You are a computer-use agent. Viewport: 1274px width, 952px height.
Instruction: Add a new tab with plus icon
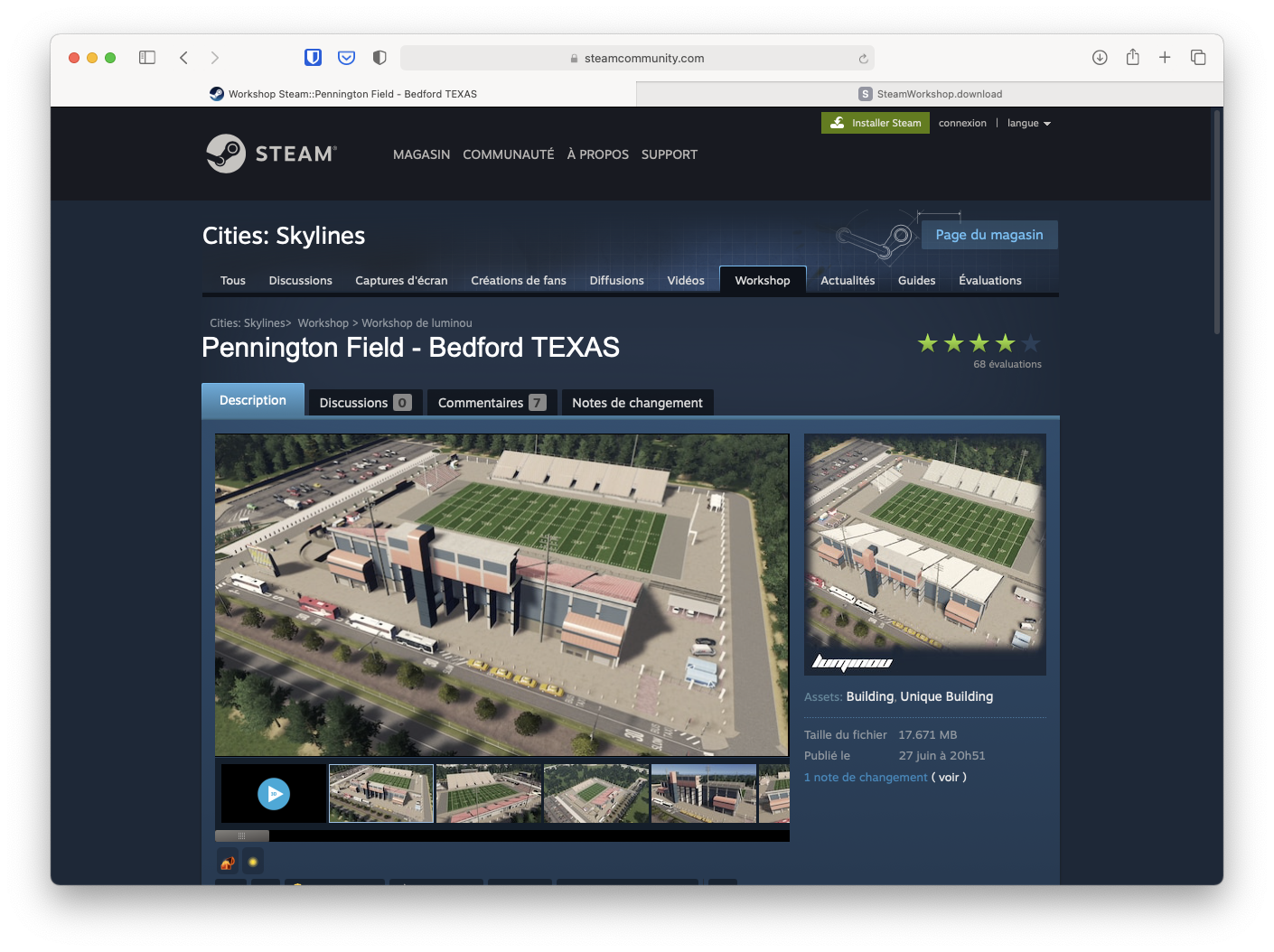tap(1165, 58)
